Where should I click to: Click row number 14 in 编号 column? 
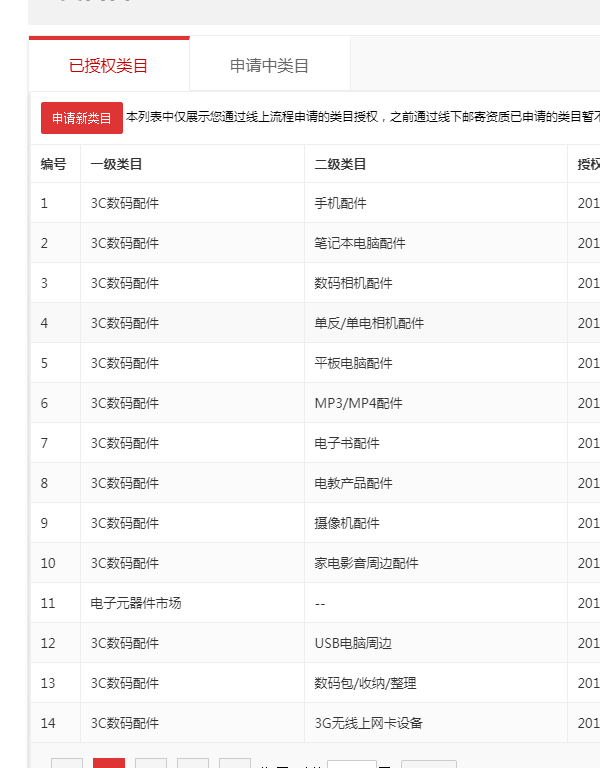[48, 723]
